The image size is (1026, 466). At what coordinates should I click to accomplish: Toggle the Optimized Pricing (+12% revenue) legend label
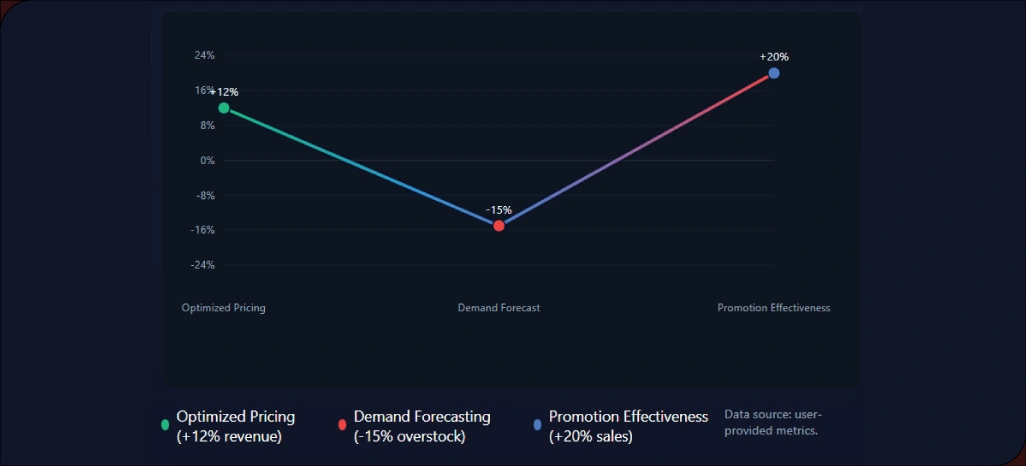tap(236, 426)
